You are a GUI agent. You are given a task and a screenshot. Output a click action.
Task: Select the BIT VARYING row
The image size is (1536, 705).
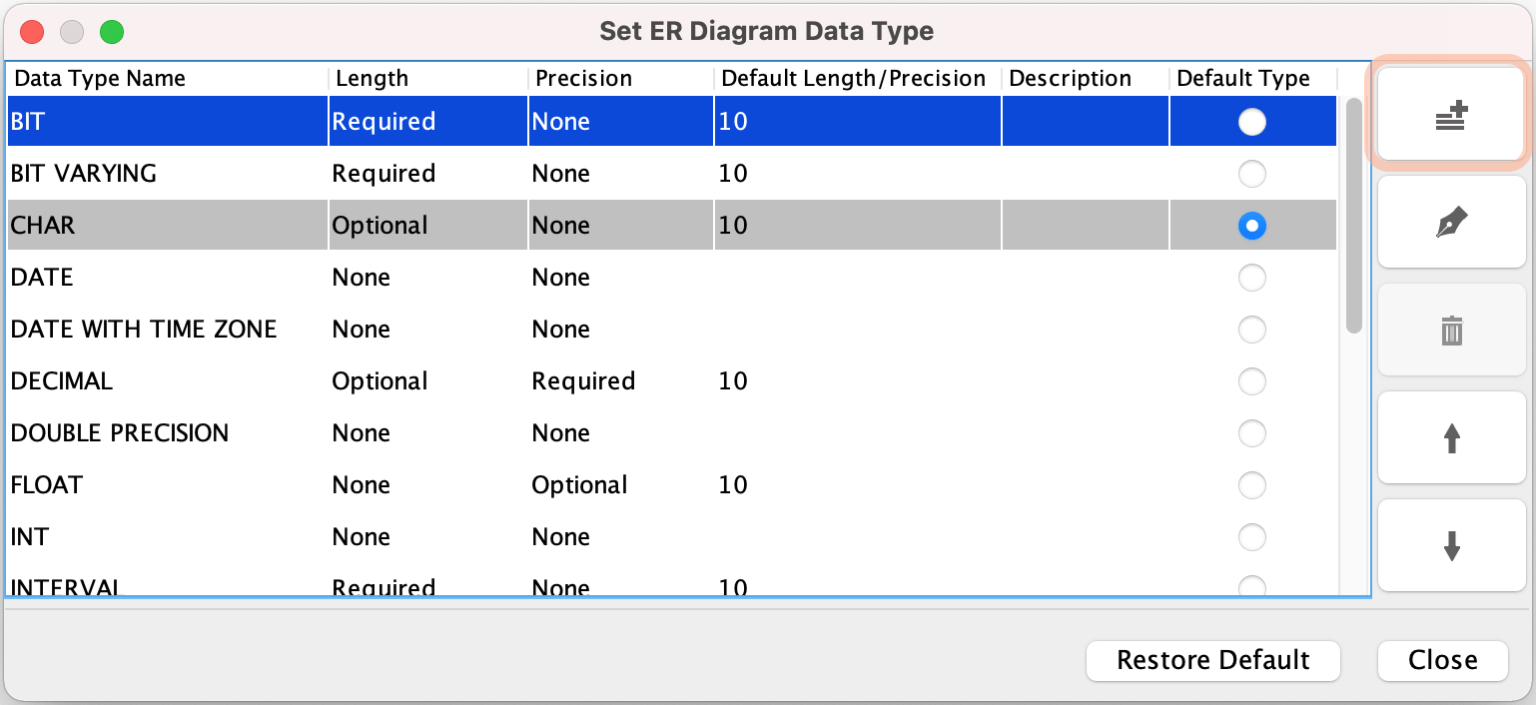[160, 173]
